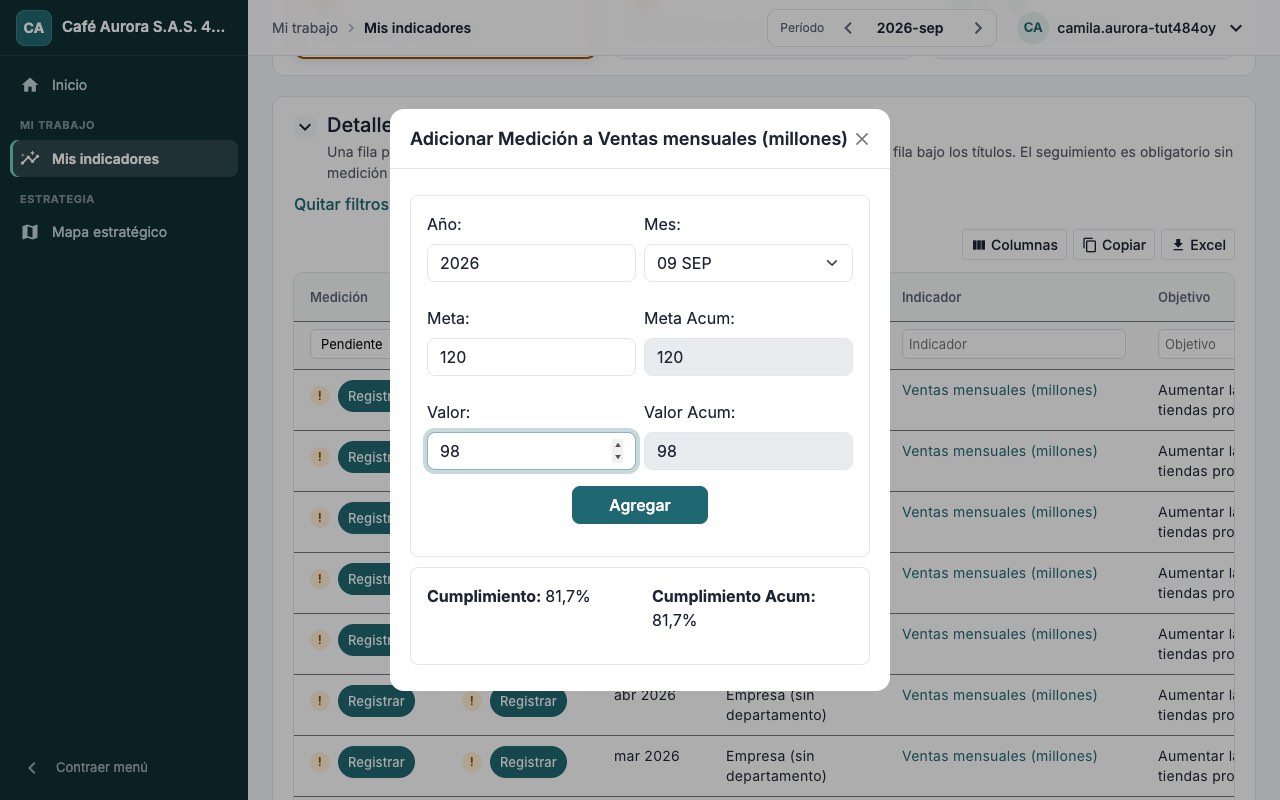The image size is (1280, 800).
Task: Click the CA company logo badge
Action: pyautogui.click(x=34, y=28)
